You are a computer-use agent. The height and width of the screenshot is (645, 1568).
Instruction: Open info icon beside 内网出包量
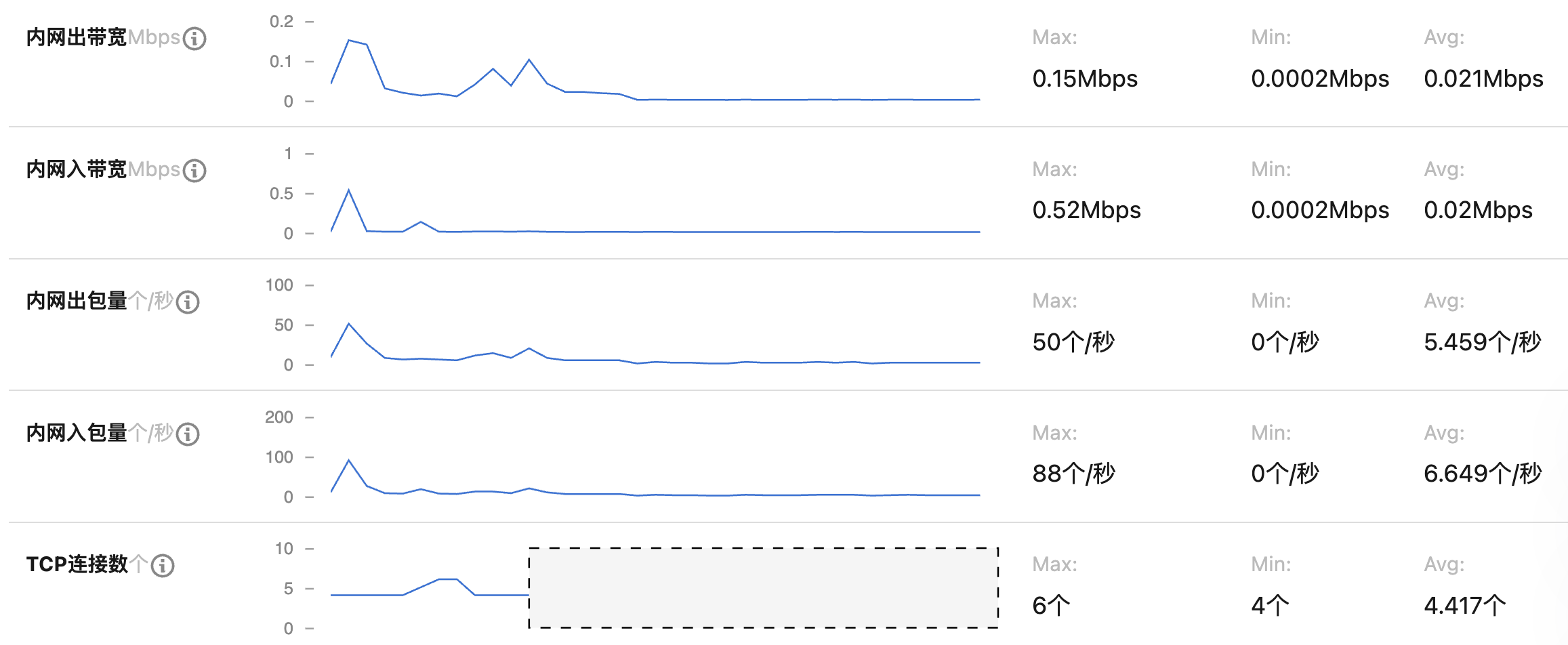point(188,302)
